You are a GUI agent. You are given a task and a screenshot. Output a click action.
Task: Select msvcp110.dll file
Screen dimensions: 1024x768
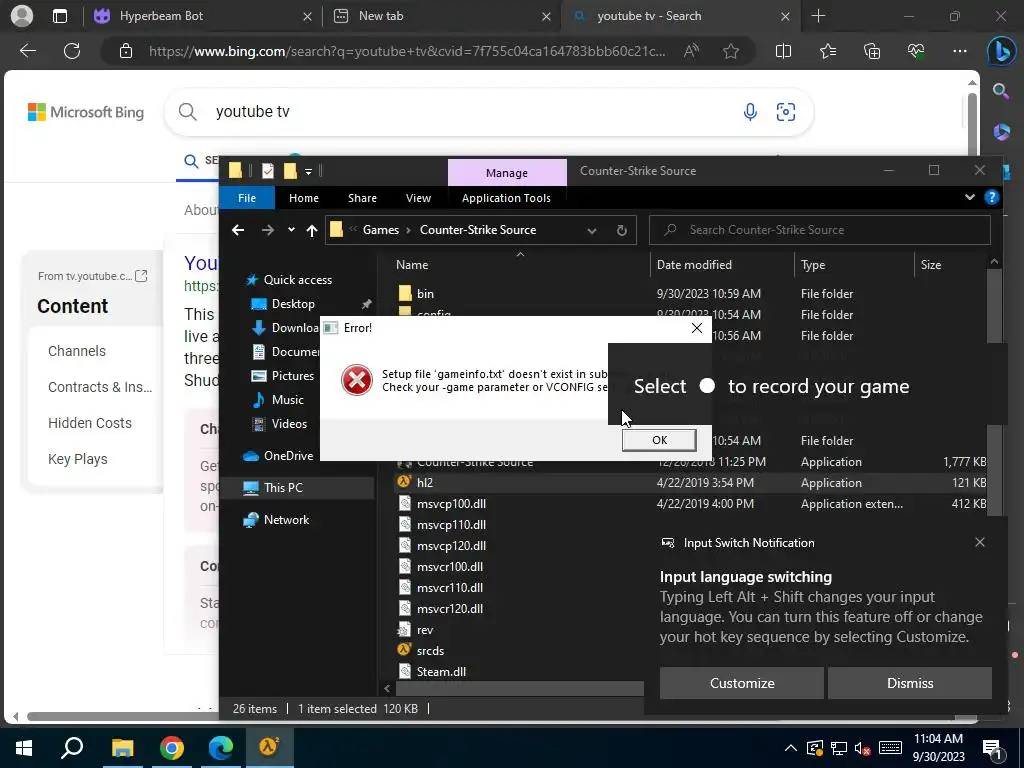(451, 524)
